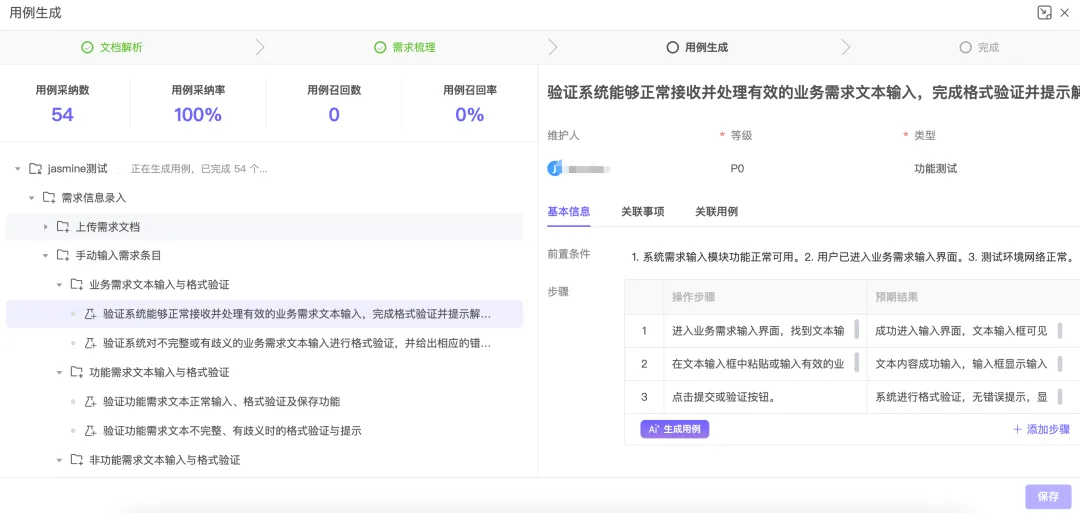Viewport: 1080px width, 513px height.
Task: Collapse the jasmine测试 root node
Action: 18,169
